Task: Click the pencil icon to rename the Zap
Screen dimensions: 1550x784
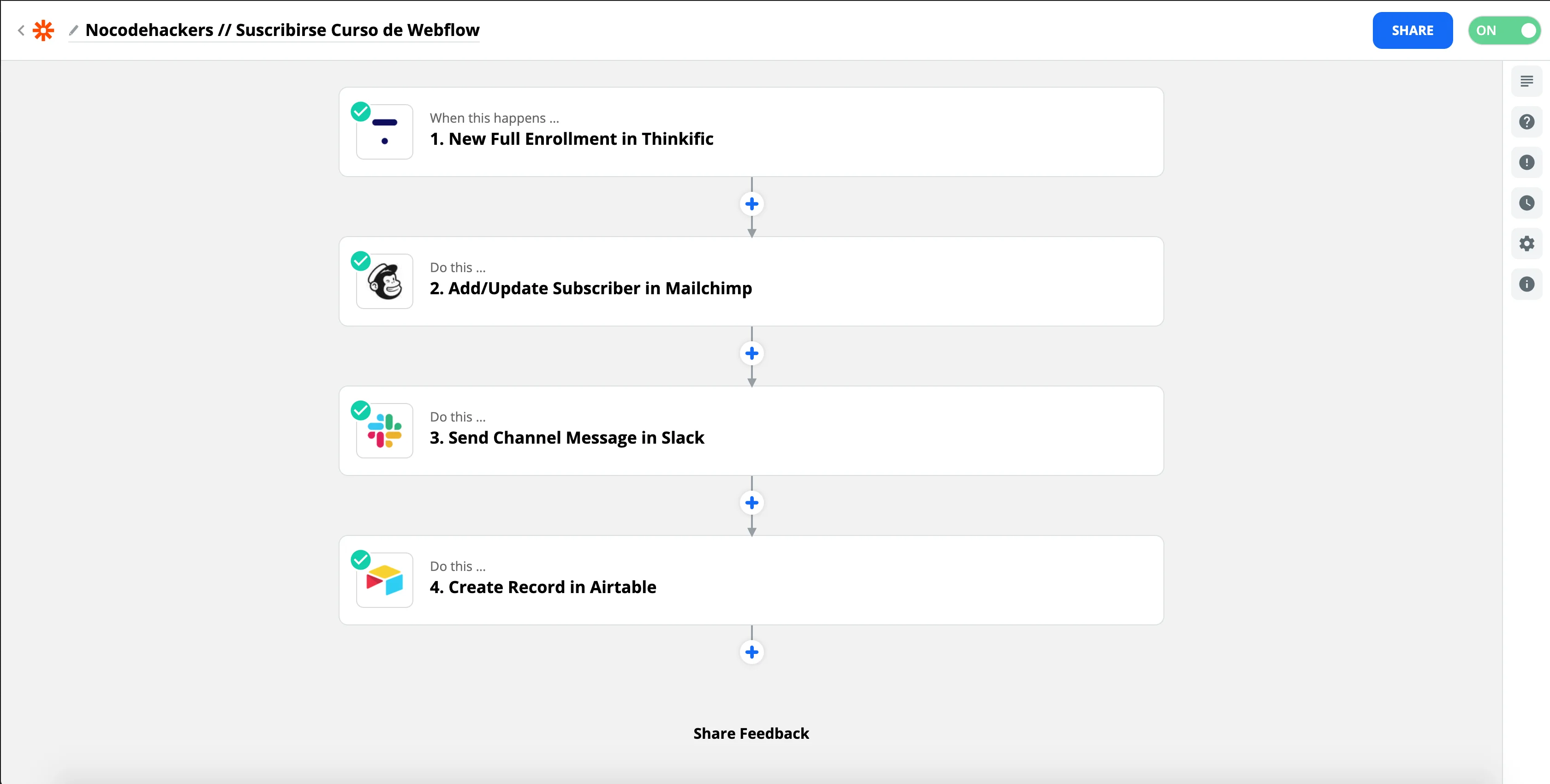Action: [73, 30]
